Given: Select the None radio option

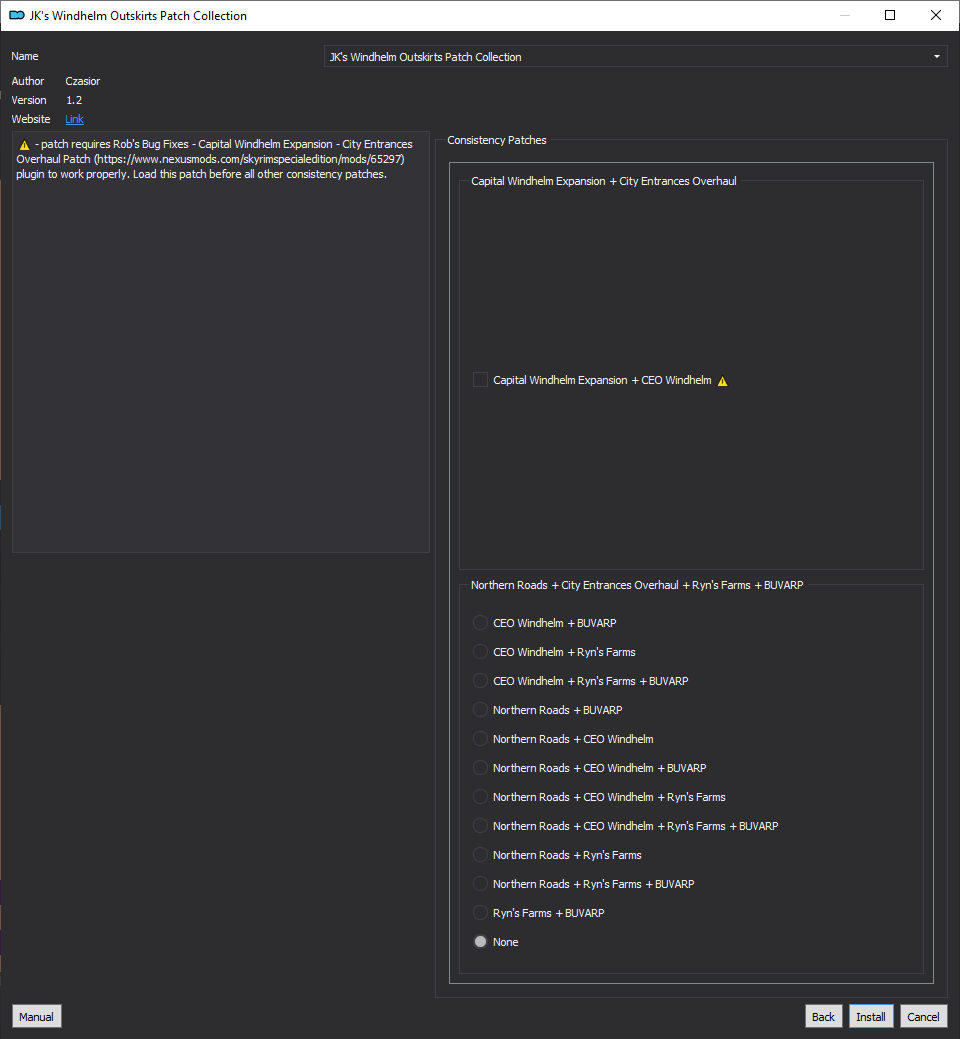Looking at the screenshot, I should pyautogui.click(x=481, y=942).
